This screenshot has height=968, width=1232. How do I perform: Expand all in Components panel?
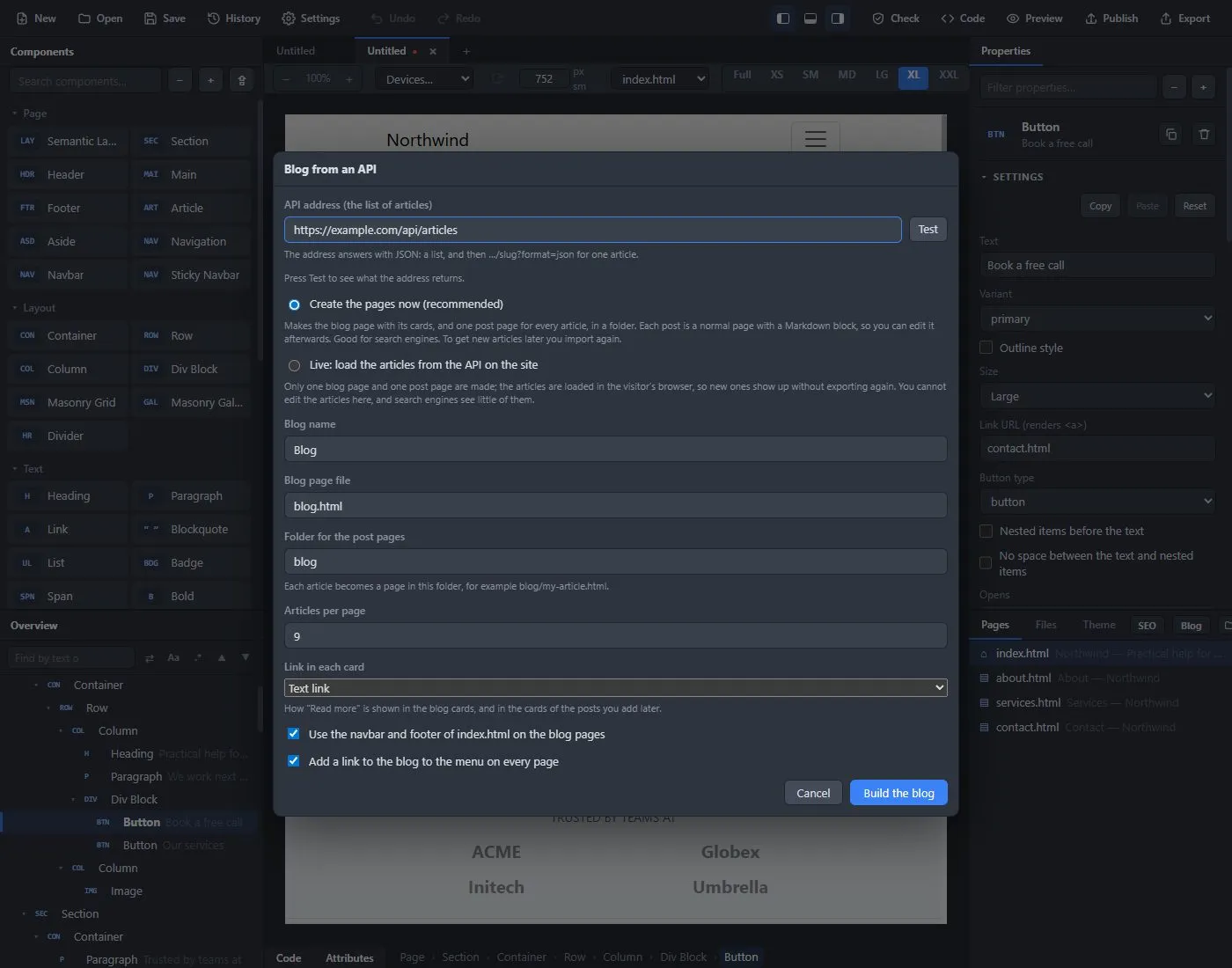[x=210, y=81]
